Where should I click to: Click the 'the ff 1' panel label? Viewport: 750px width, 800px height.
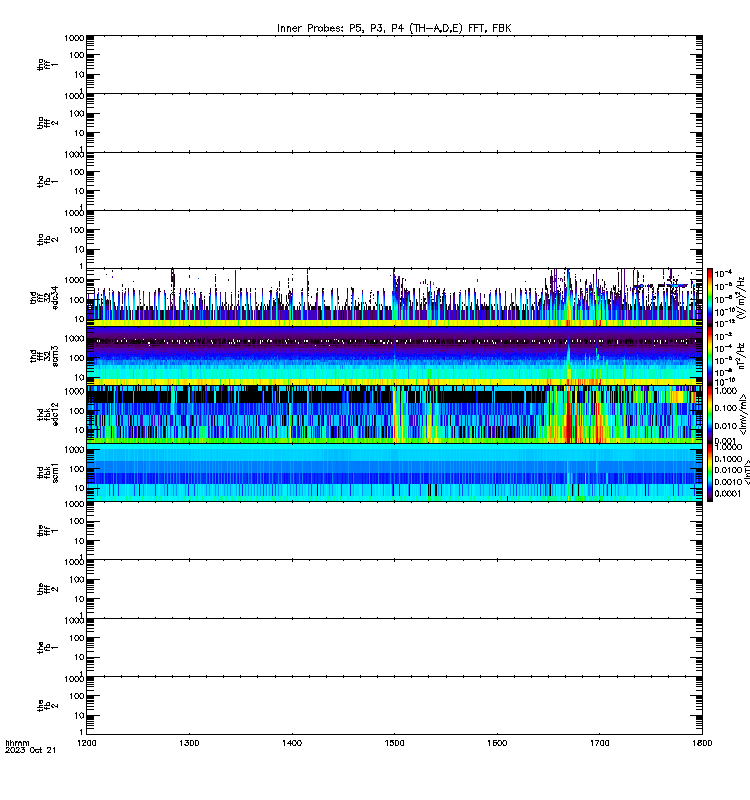(x=47, y=531)
